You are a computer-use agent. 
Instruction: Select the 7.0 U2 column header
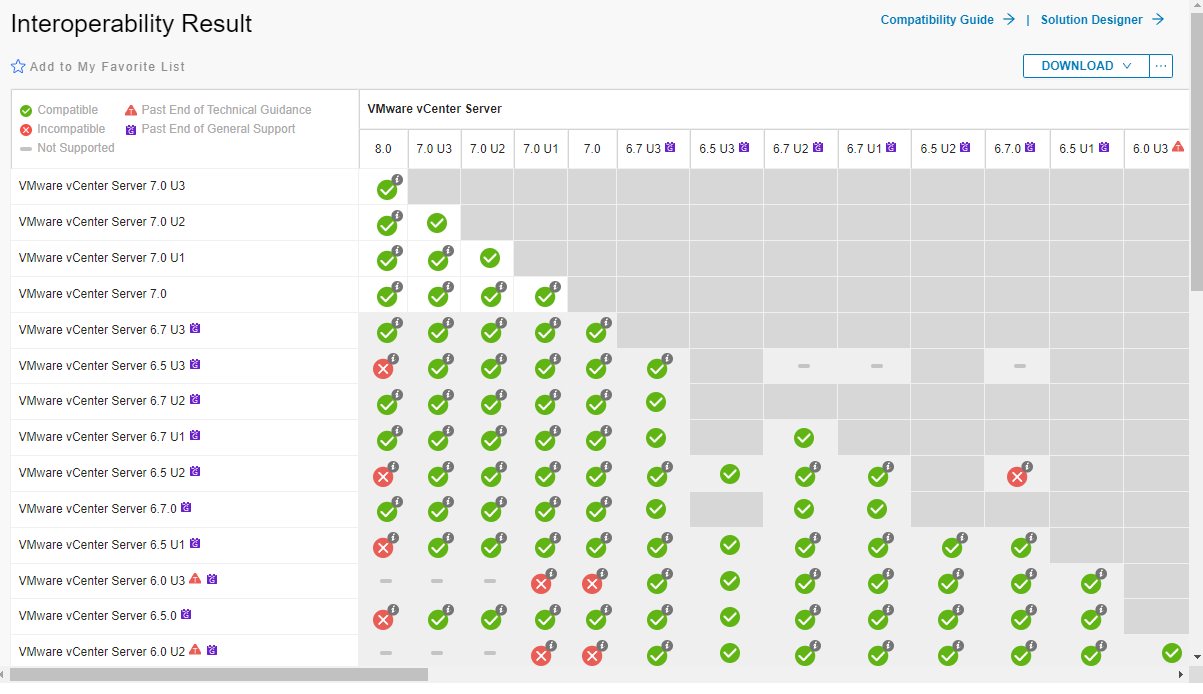(487, 149)
